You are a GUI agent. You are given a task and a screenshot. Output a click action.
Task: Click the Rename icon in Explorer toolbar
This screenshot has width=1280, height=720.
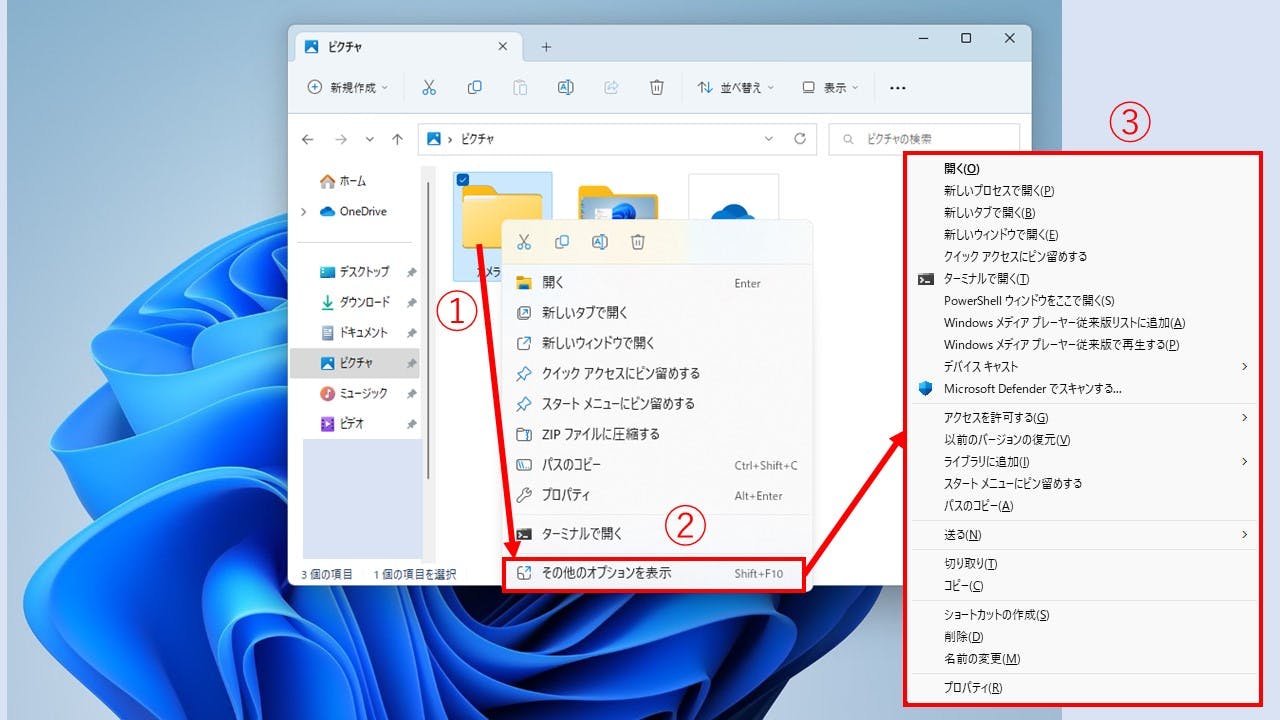565,88
